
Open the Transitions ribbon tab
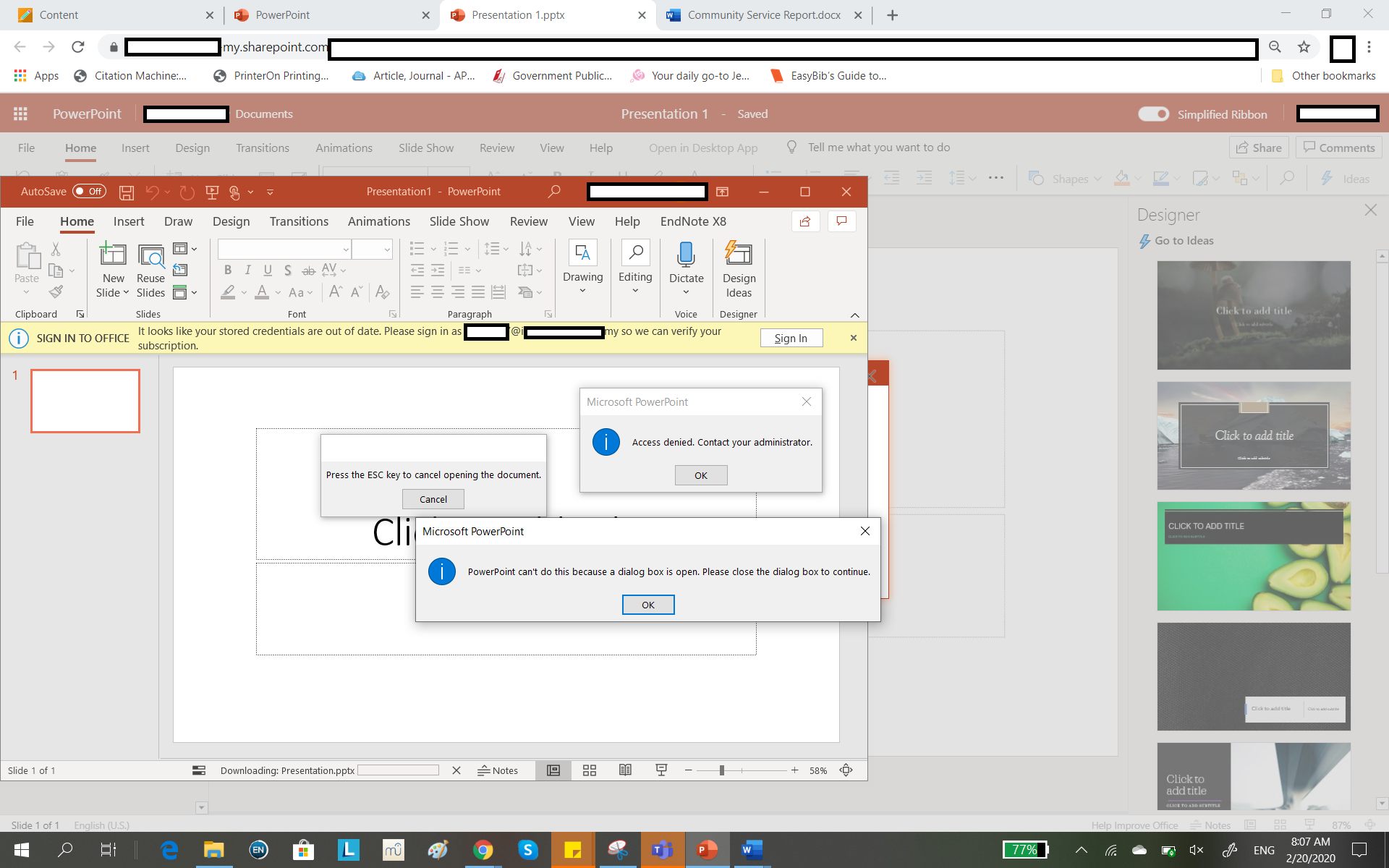coord(299,221)
